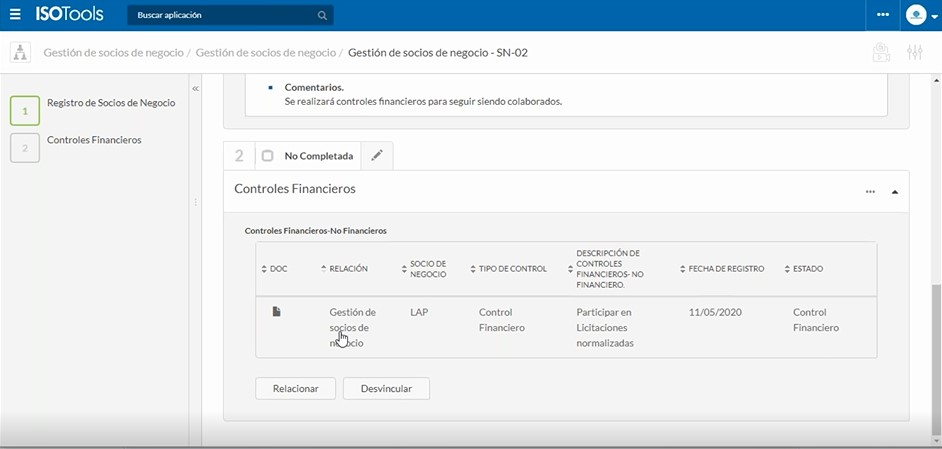Sort by Fecha de Registro column
942x449 pixels.
coord(726,269)
